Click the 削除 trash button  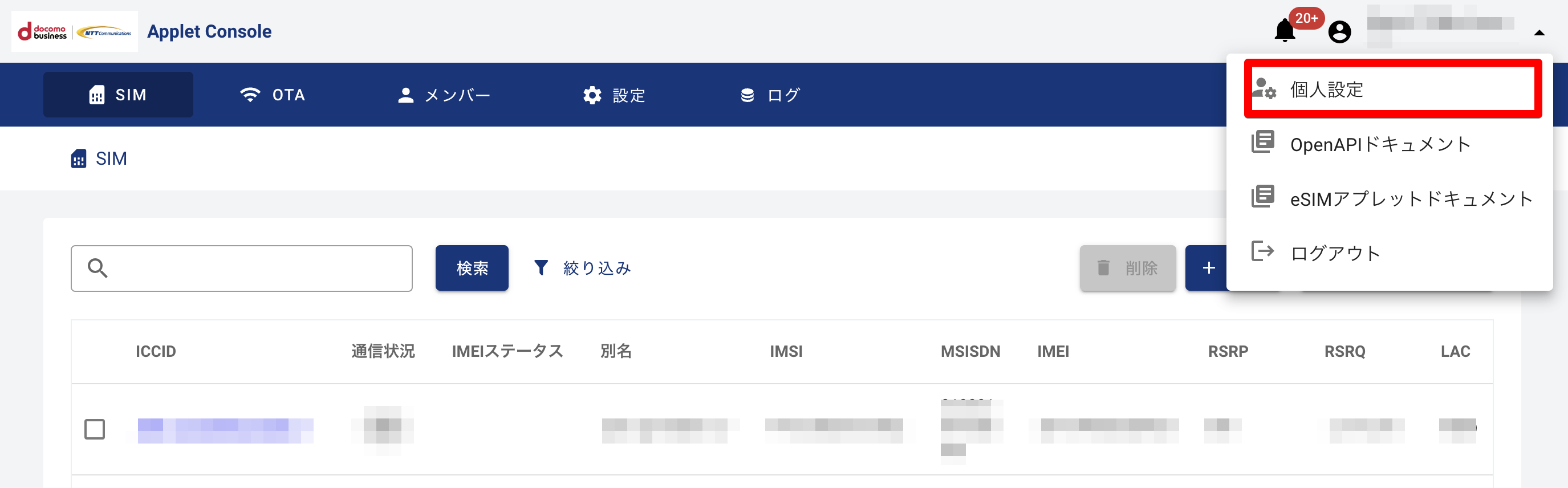pyautogui.click(x=1127, y=269)
